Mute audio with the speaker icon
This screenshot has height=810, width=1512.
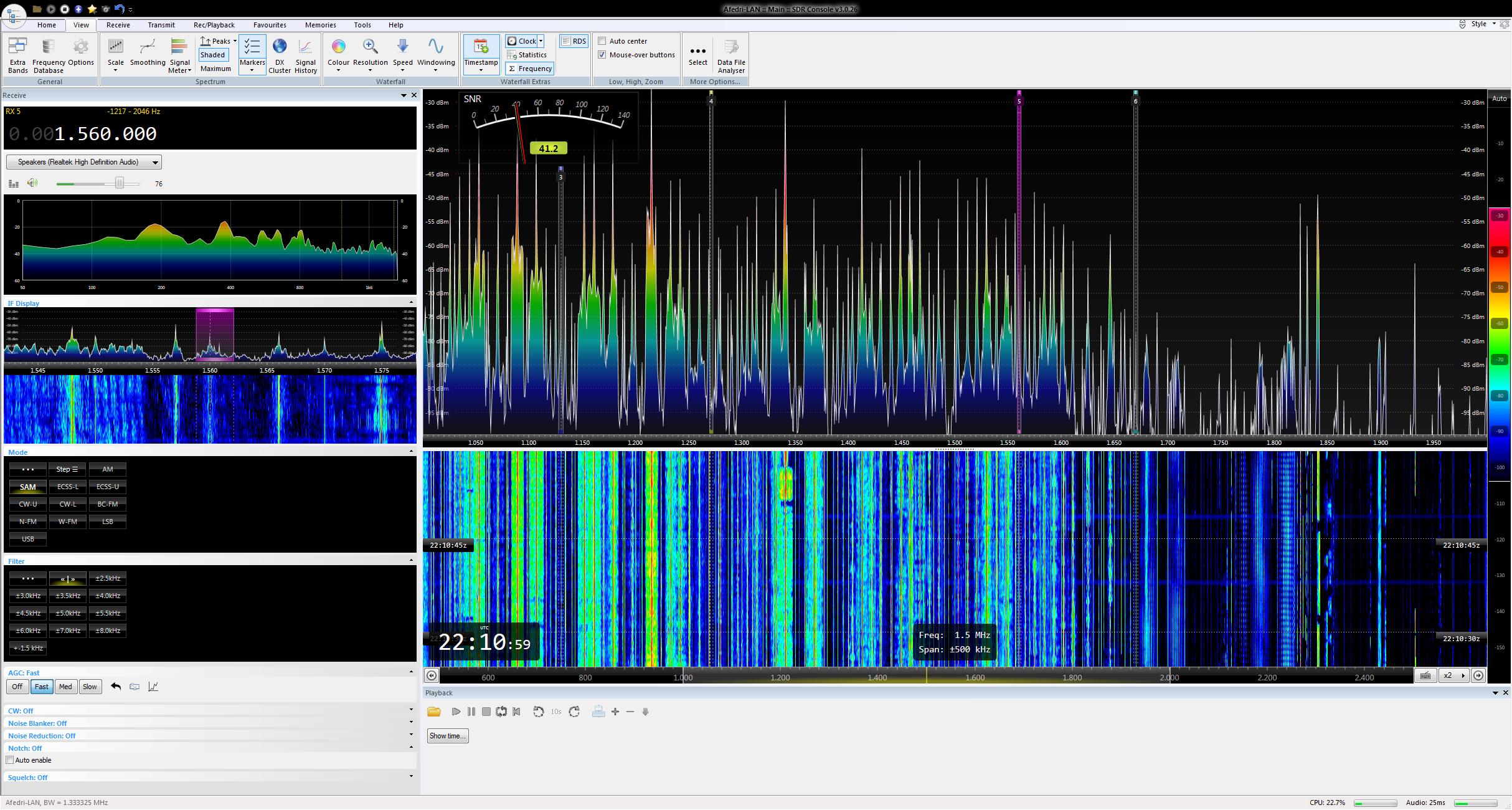coord(32,183)
